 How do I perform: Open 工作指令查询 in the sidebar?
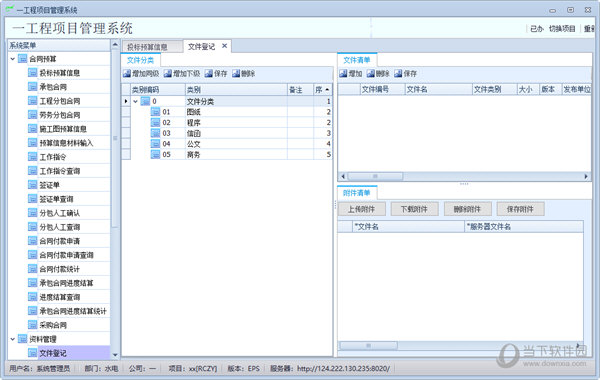(x=59, y=171)
